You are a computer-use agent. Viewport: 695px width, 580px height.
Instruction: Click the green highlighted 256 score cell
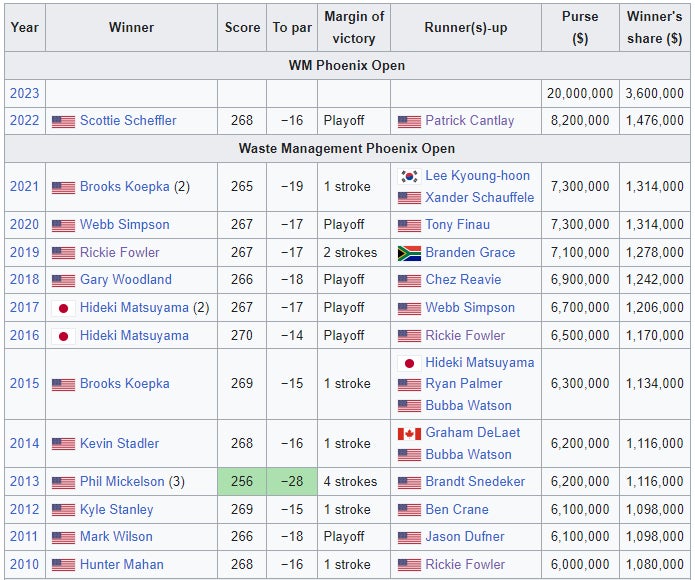pos(242,482)
